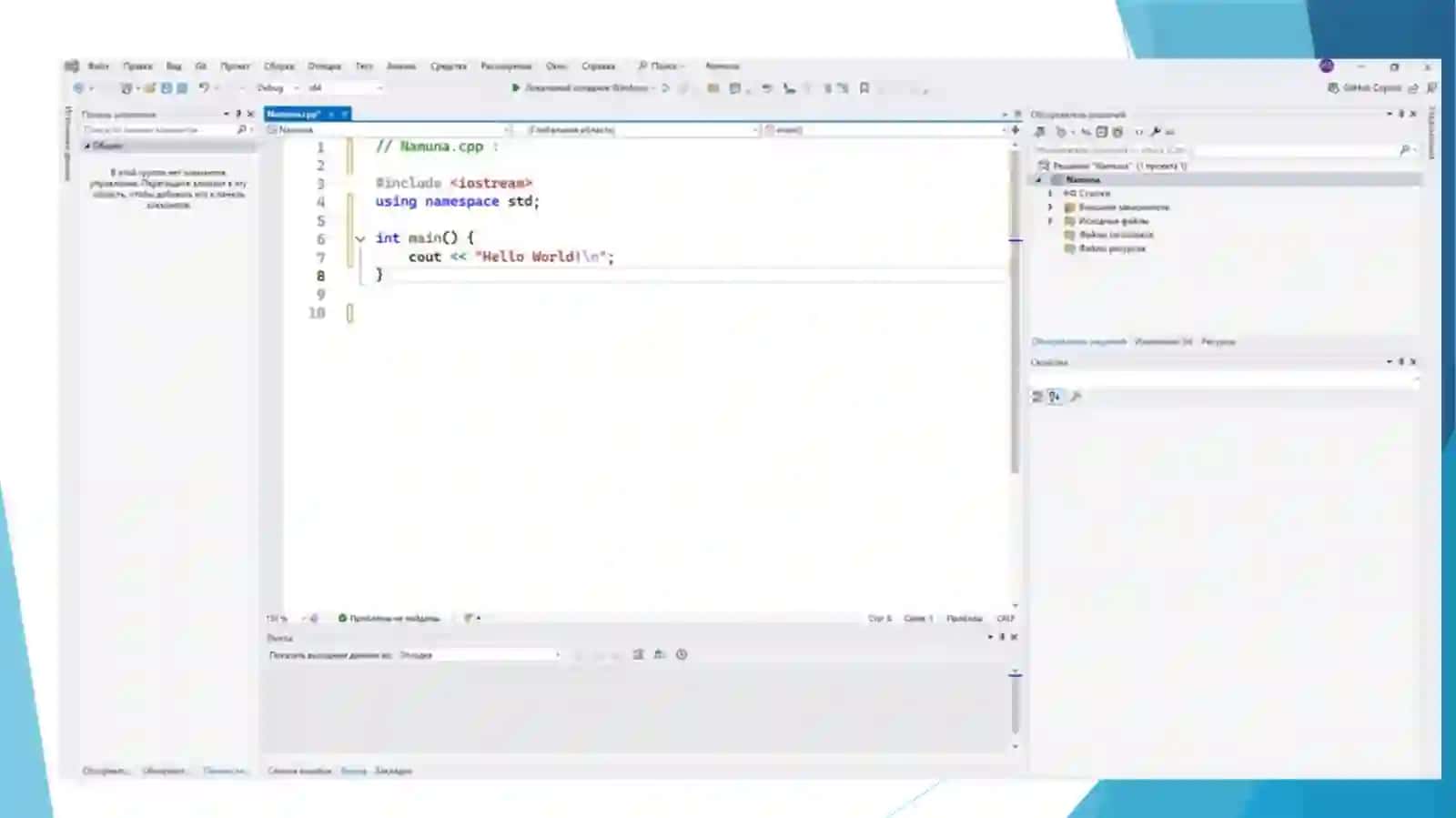Open the Namuna project scope dropdown

(x=389, y=130)
